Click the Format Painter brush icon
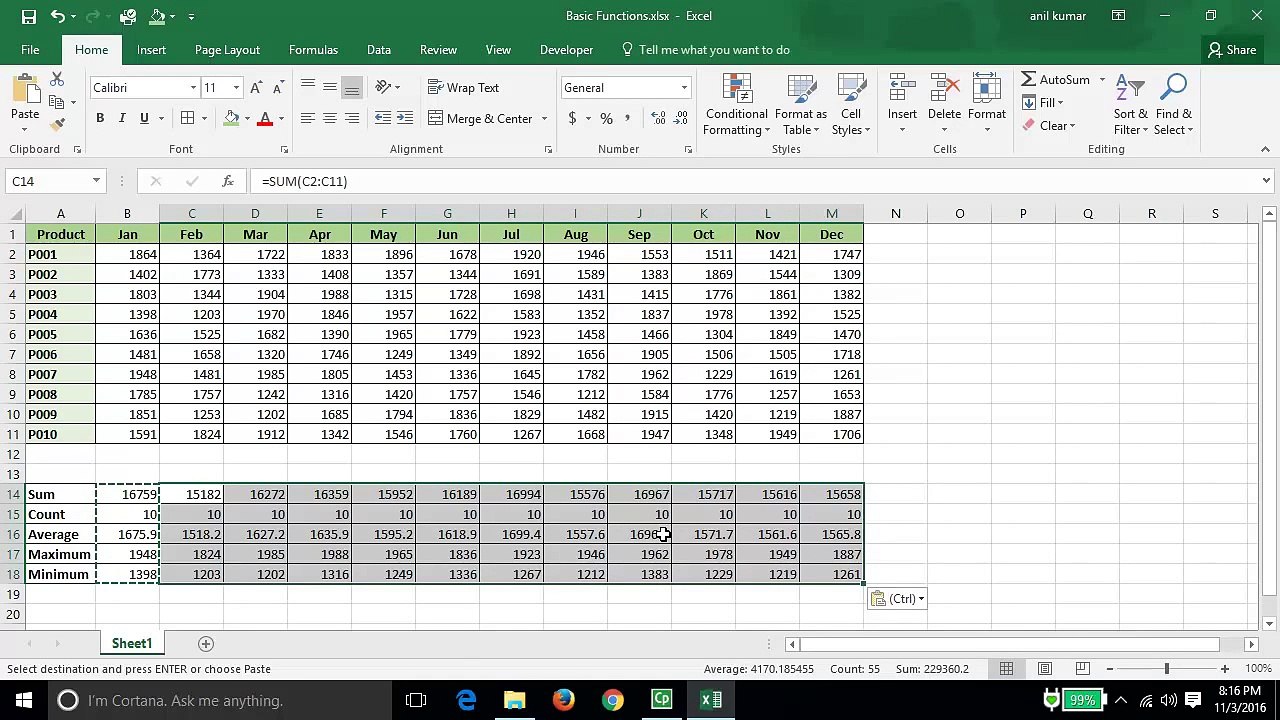Screen dimensions: 1280x720 click(57, 124)
